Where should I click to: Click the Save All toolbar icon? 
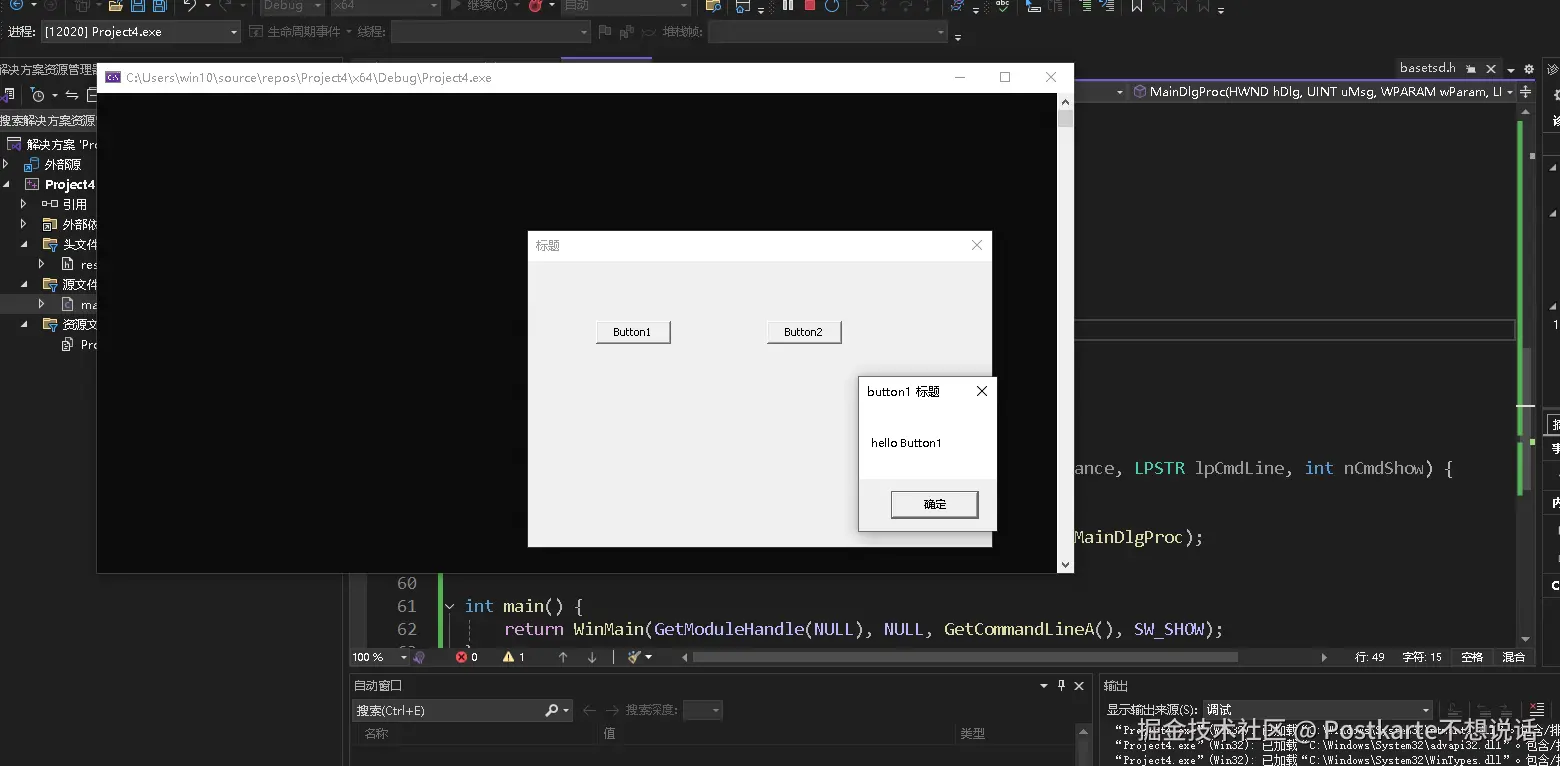point(160,6)
